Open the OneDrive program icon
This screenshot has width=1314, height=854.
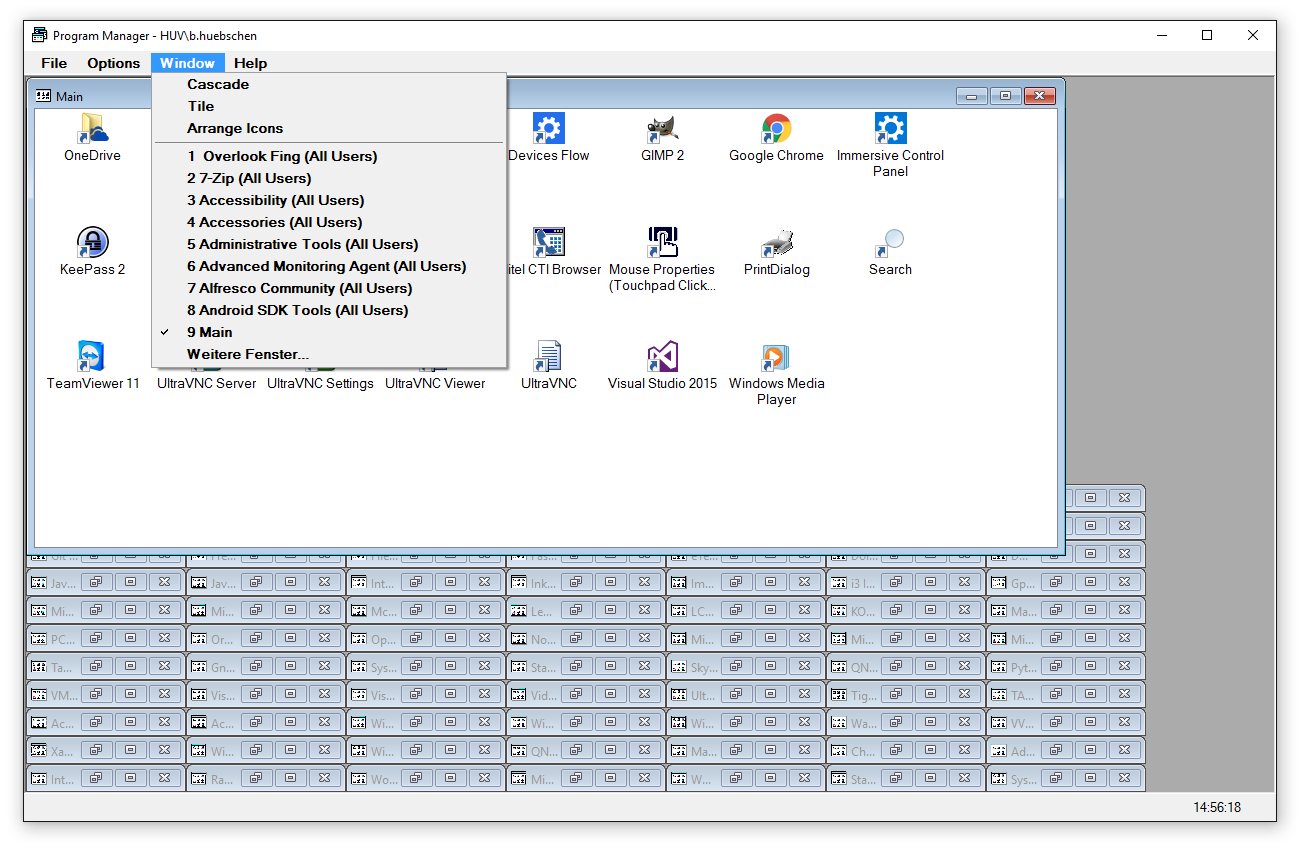coord(92,128)
